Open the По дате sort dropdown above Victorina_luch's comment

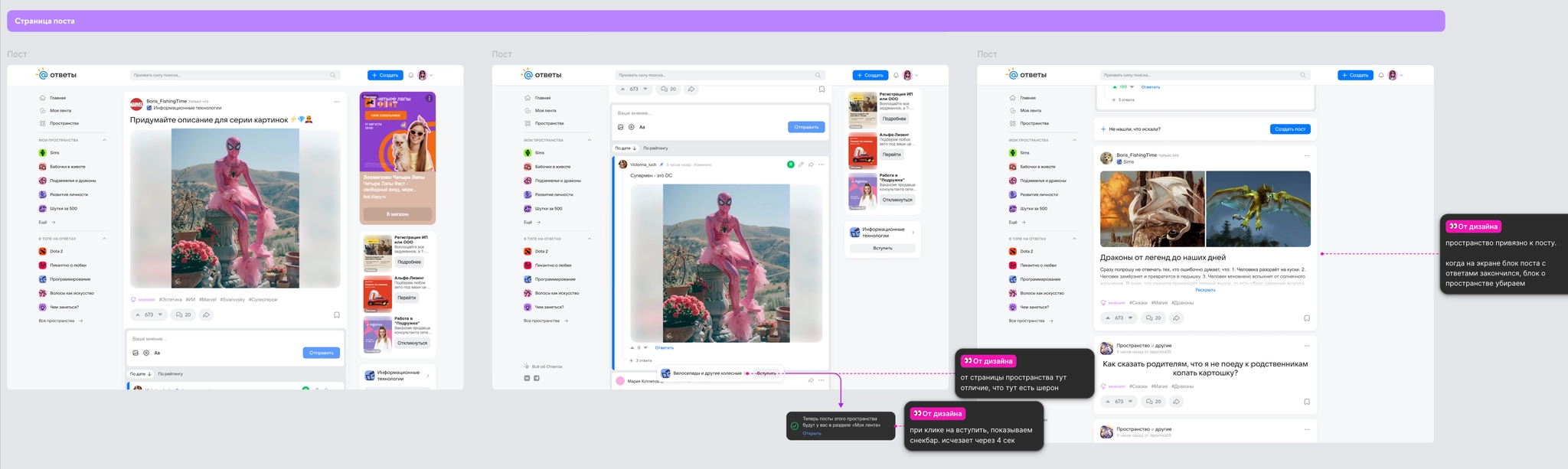626,148
